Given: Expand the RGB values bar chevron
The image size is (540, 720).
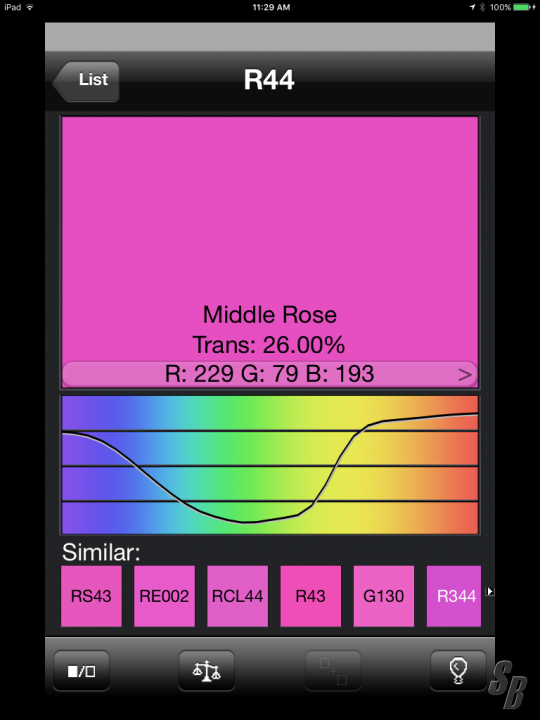Looking at the screenshot, I should coord(465,375).
